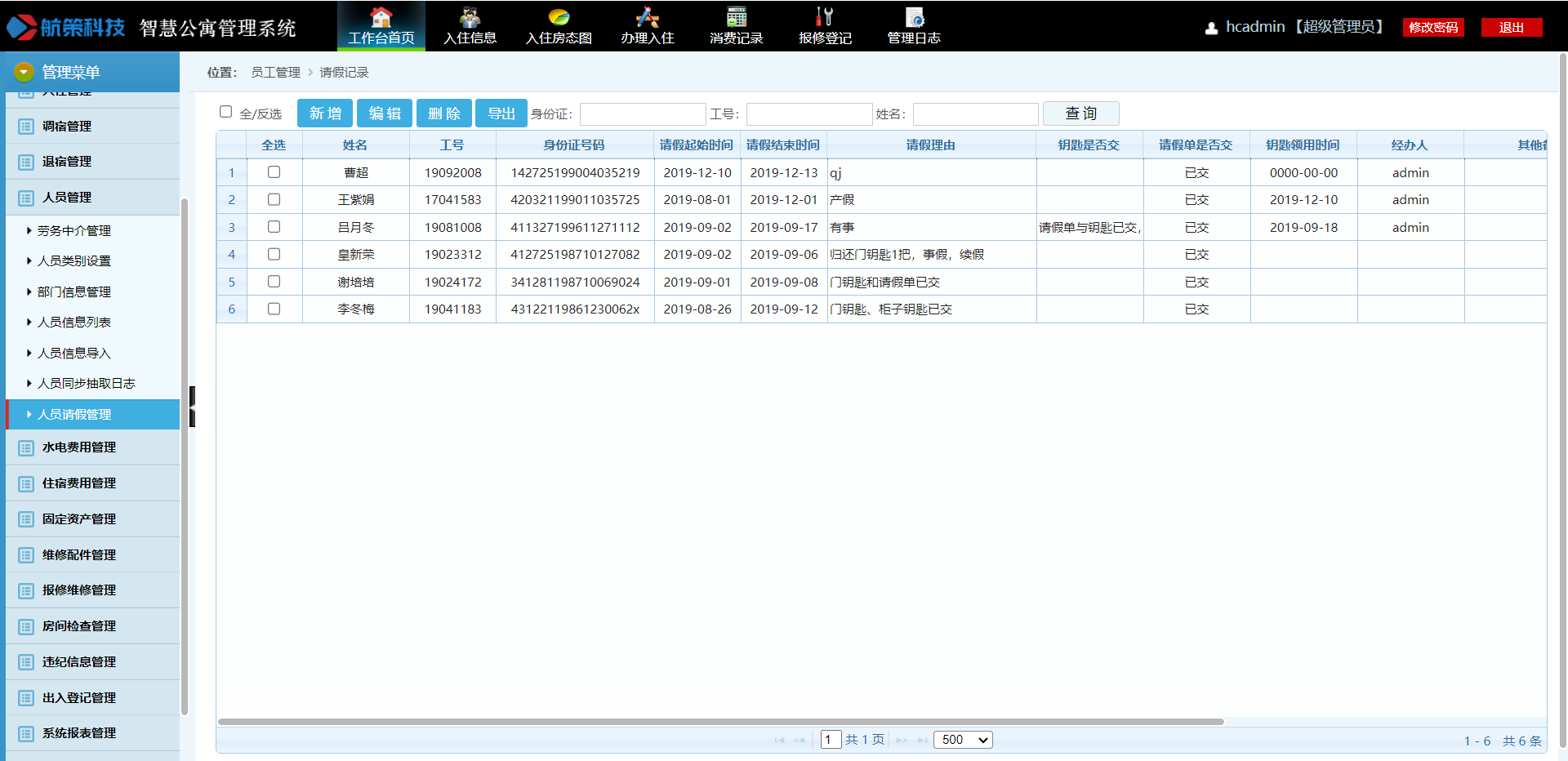Open the page size 500 dropdown
Screen dimensions: 1568x761
pos(963,740)
